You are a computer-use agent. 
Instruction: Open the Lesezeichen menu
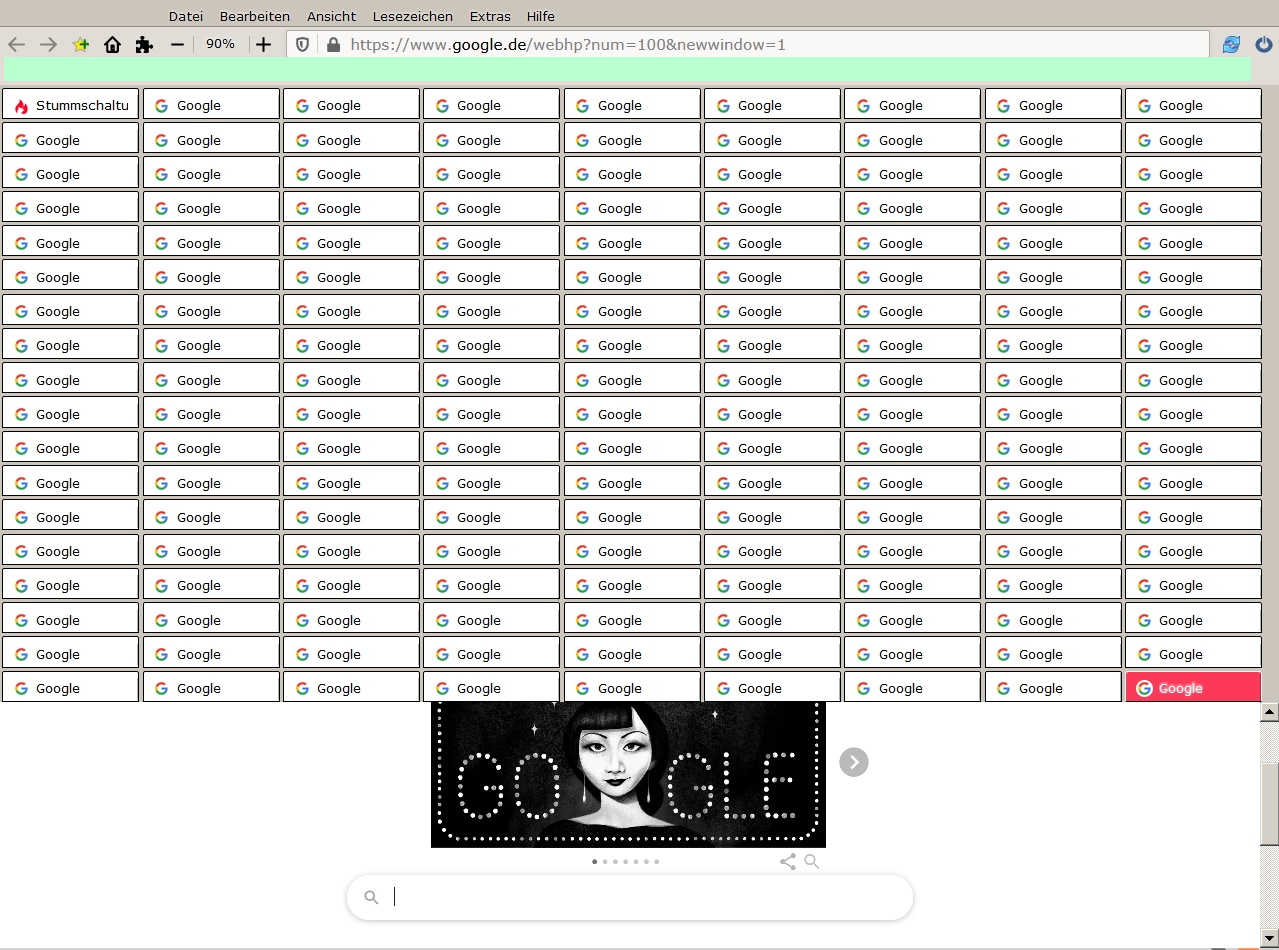413,16
